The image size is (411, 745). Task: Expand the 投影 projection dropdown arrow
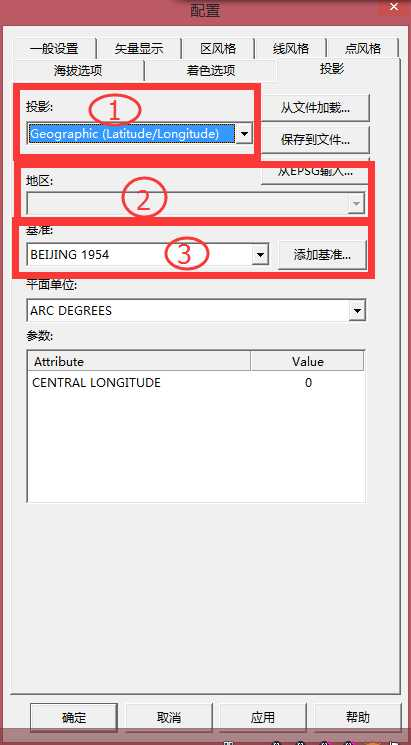click(244, 134)
